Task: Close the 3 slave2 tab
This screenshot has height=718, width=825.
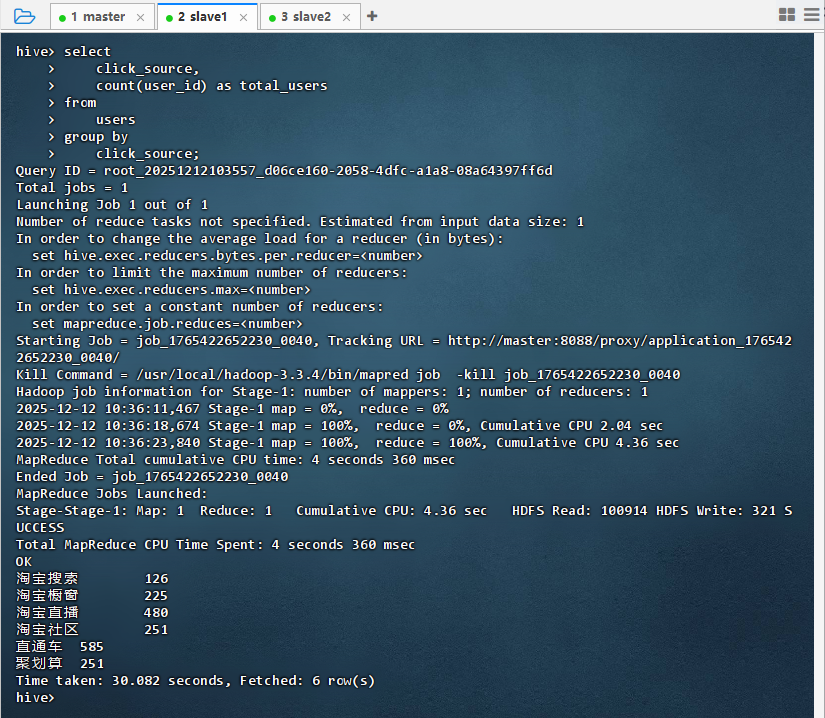Action: coord(346,17)
